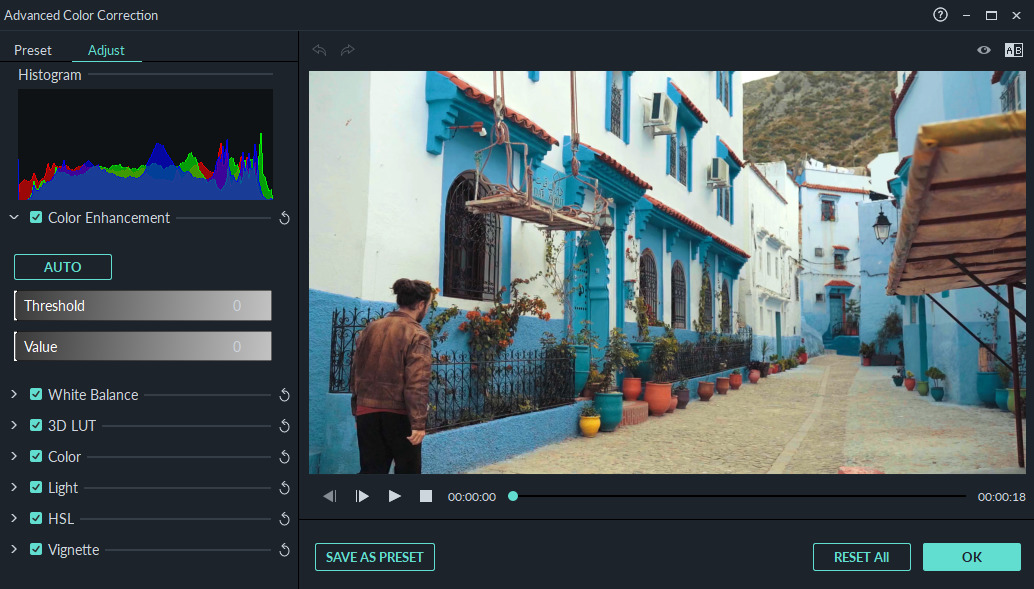
Task: Uncheck the 3D LUT checkbox
Action: (x=34, y=425)
